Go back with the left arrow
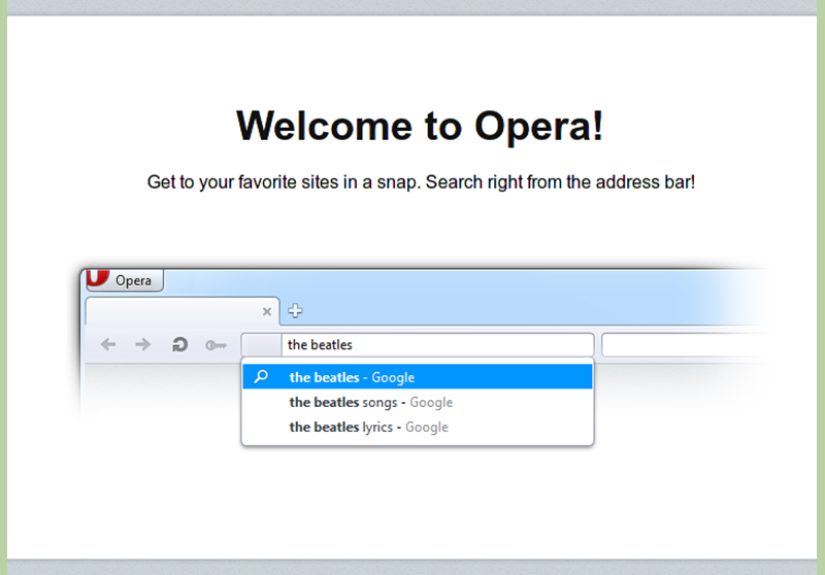Viewport: 825px width, 575px height. (108, 345)
